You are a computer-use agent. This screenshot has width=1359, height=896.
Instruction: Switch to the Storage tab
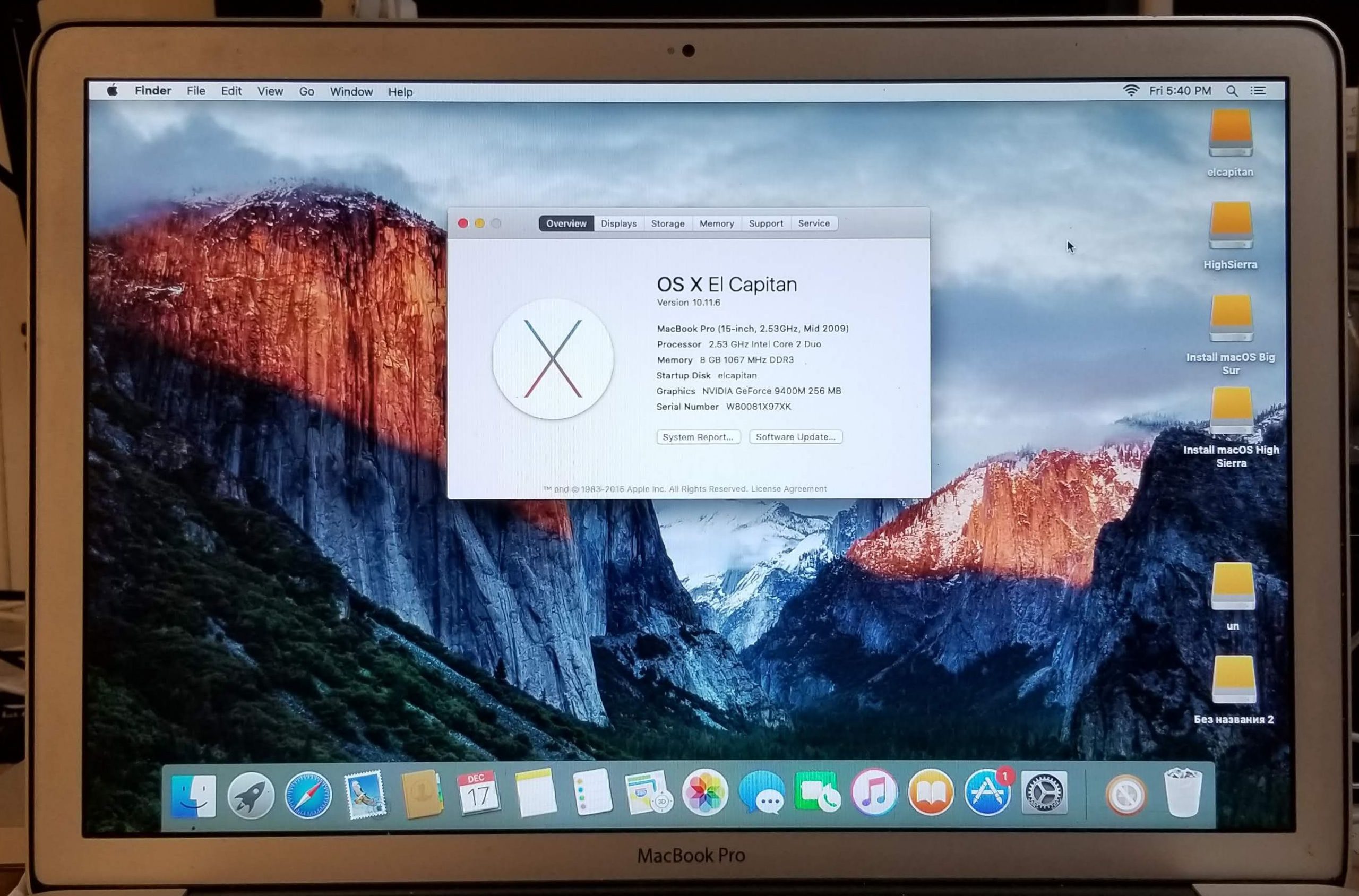667,223
